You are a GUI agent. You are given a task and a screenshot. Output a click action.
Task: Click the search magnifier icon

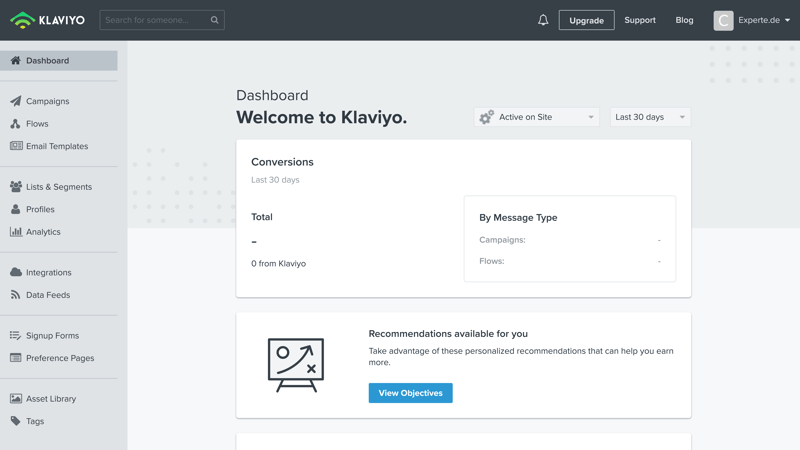coord(214,20)
